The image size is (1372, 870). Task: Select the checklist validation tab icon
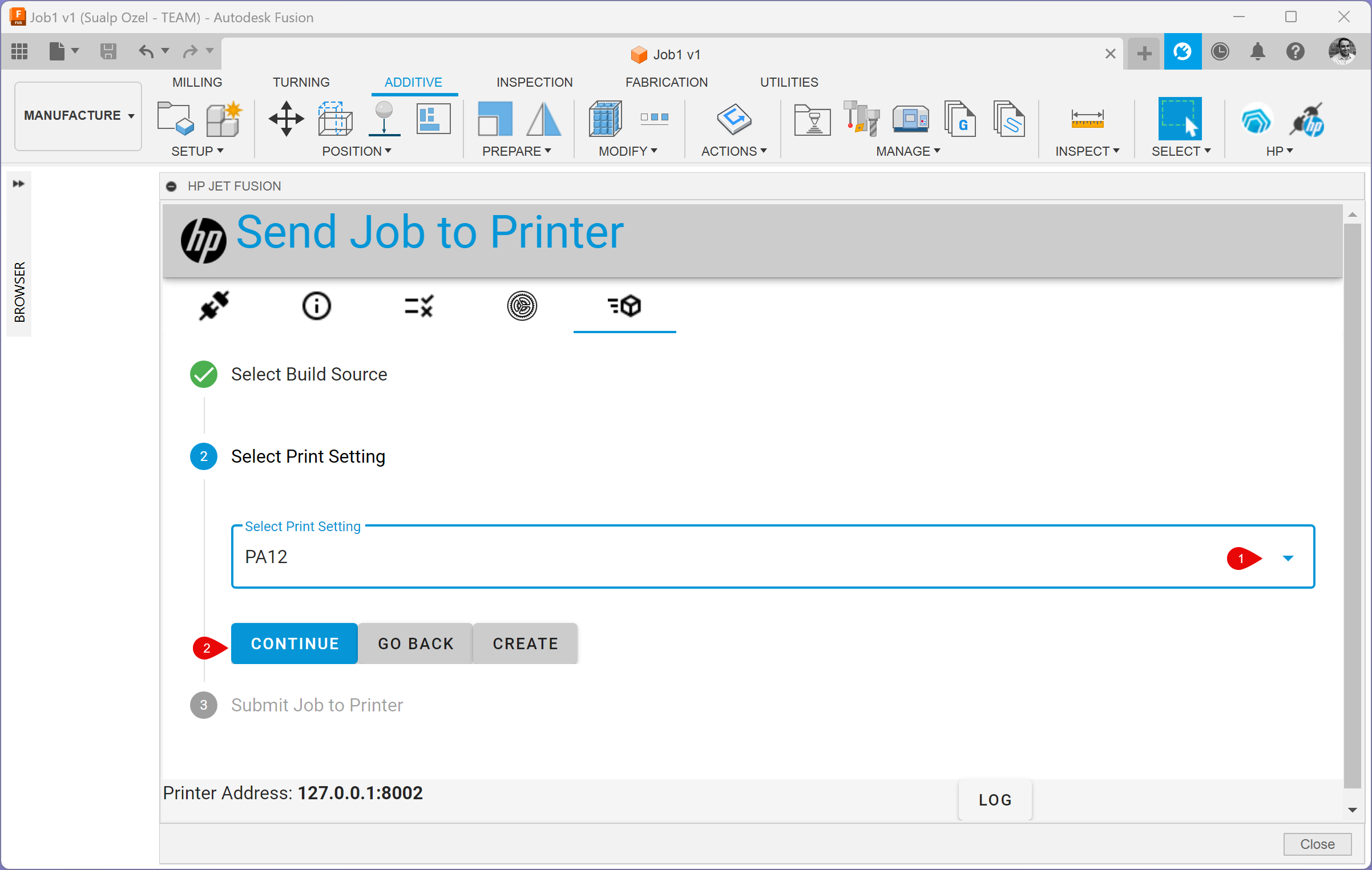[x=419, y=306]
